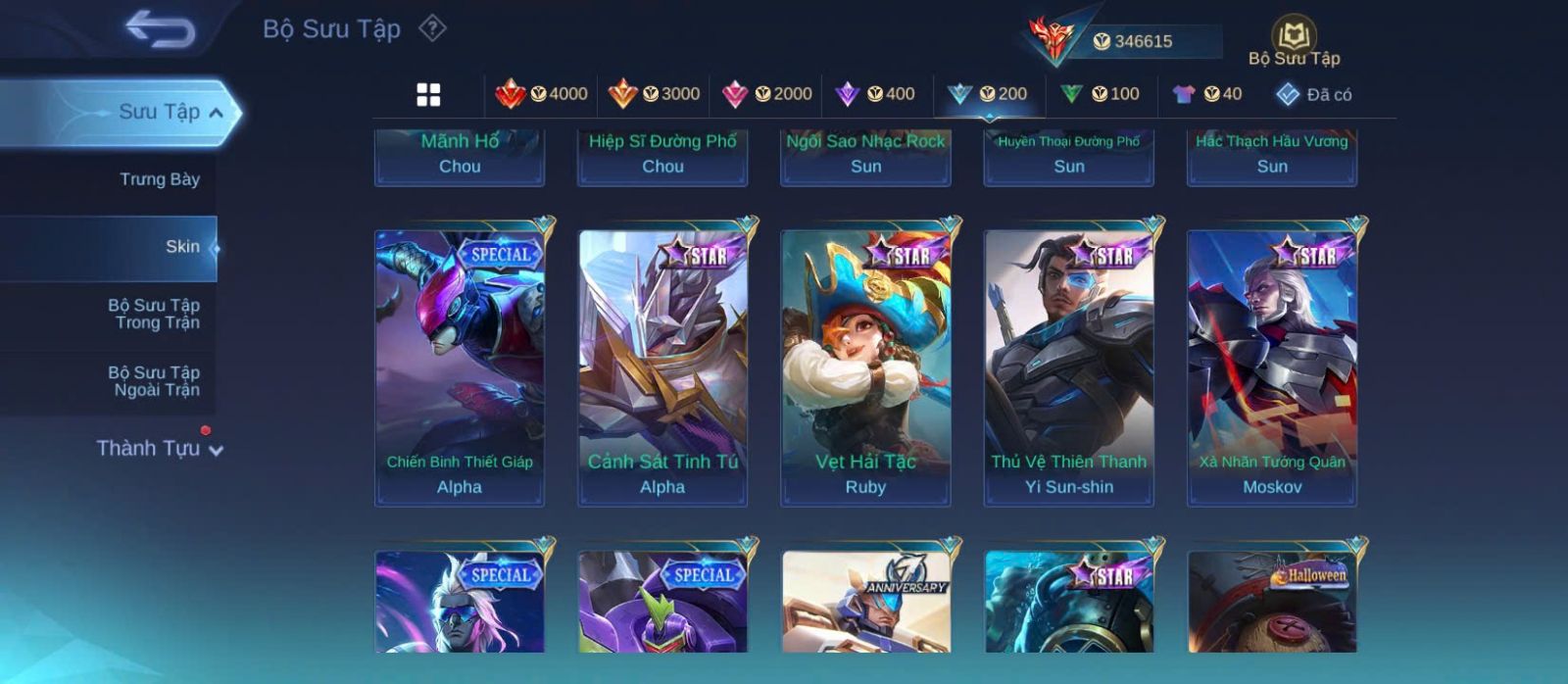Filter skins by the 400 point tier

point(874,94)
